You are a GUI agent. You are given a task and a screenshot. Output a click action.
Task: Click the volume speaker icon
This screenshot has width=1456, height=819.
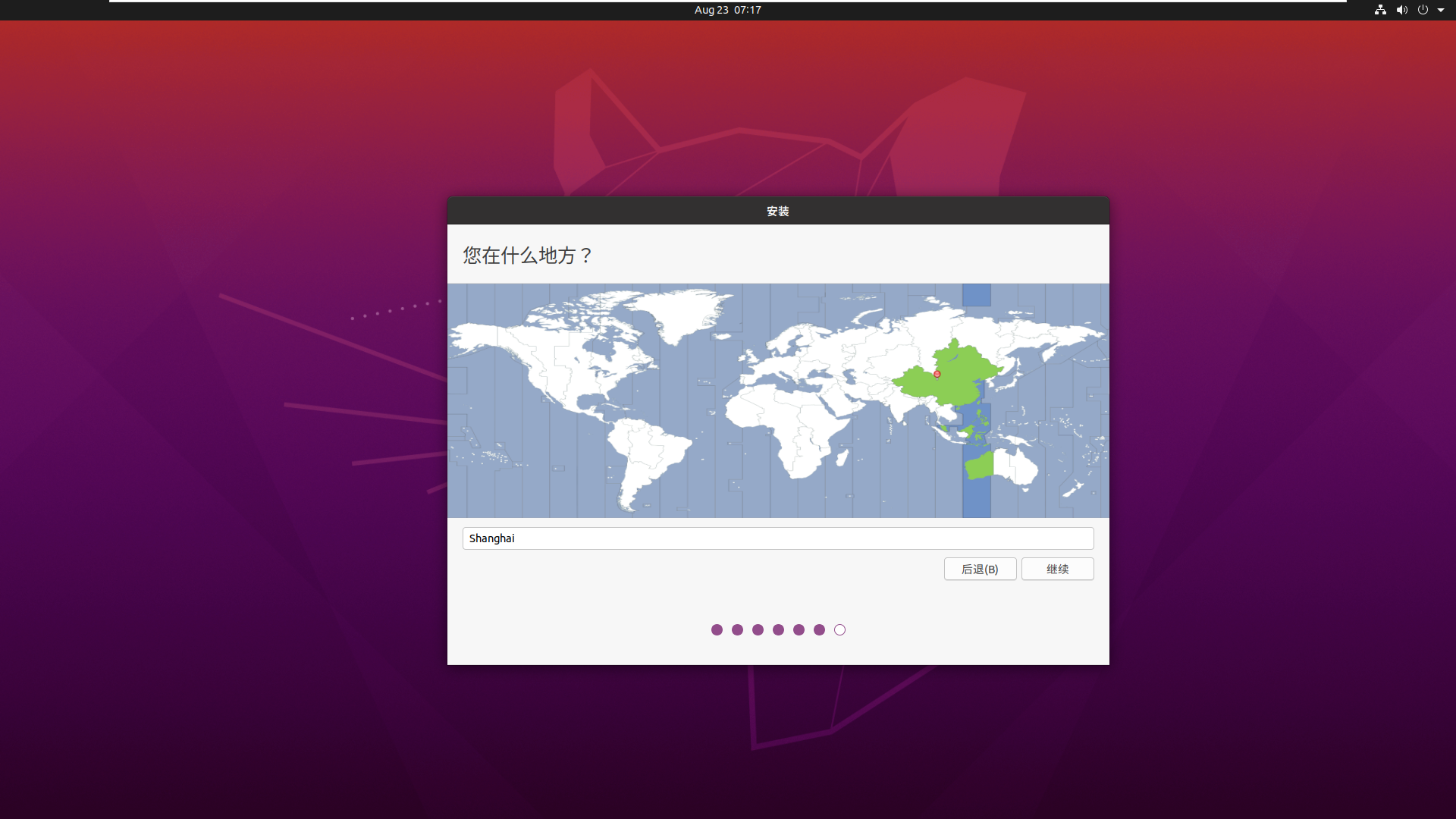point(1401,10)
